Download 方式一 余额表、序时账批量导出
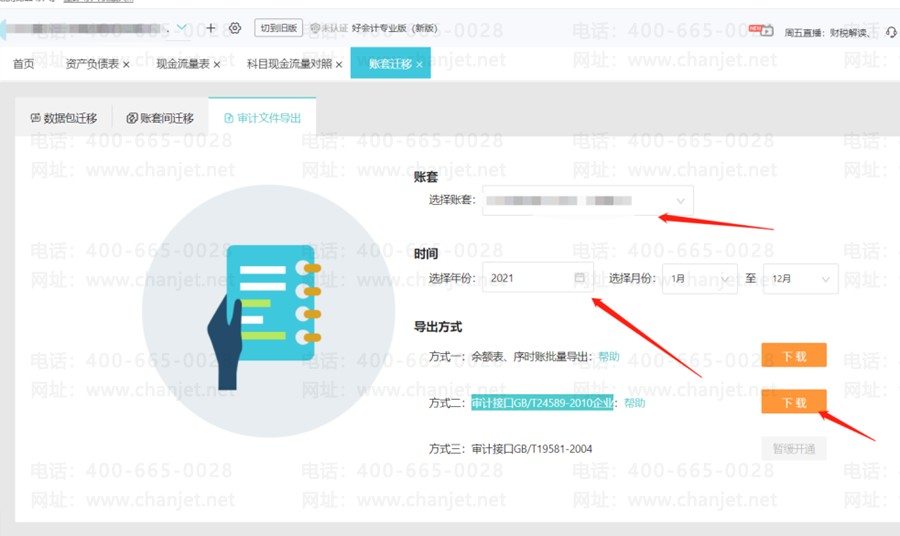 pos(794,355)
